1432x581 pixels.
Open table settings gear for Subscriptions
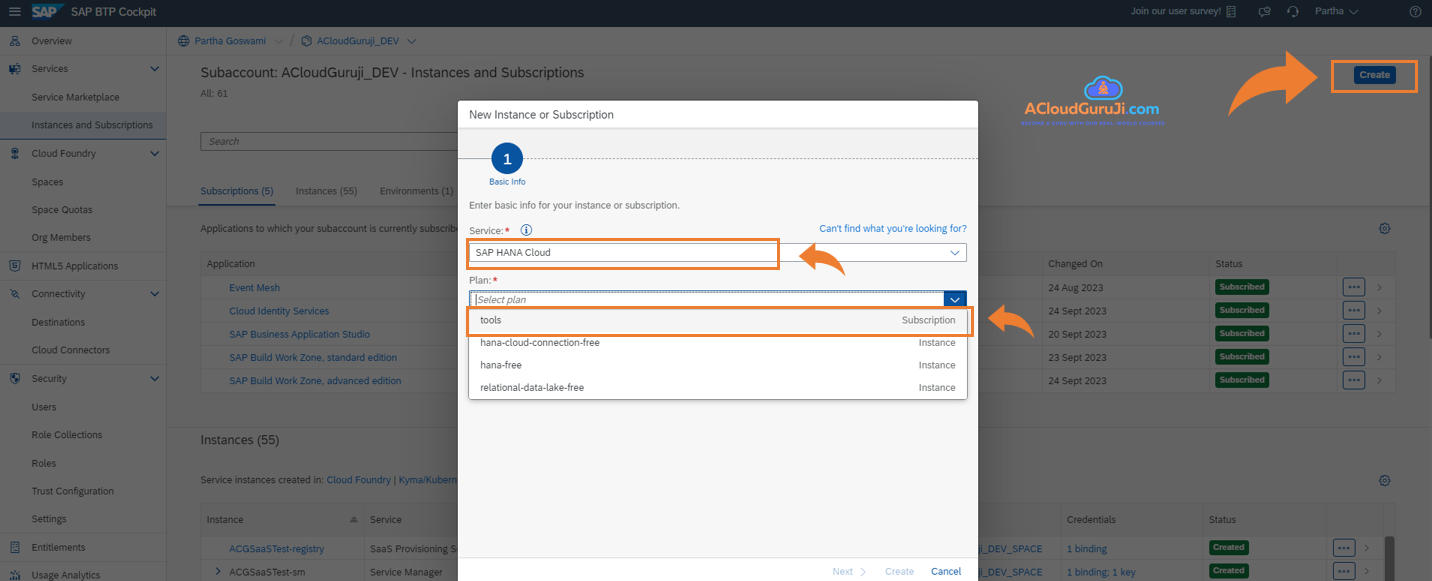(x=1385, y=228)
